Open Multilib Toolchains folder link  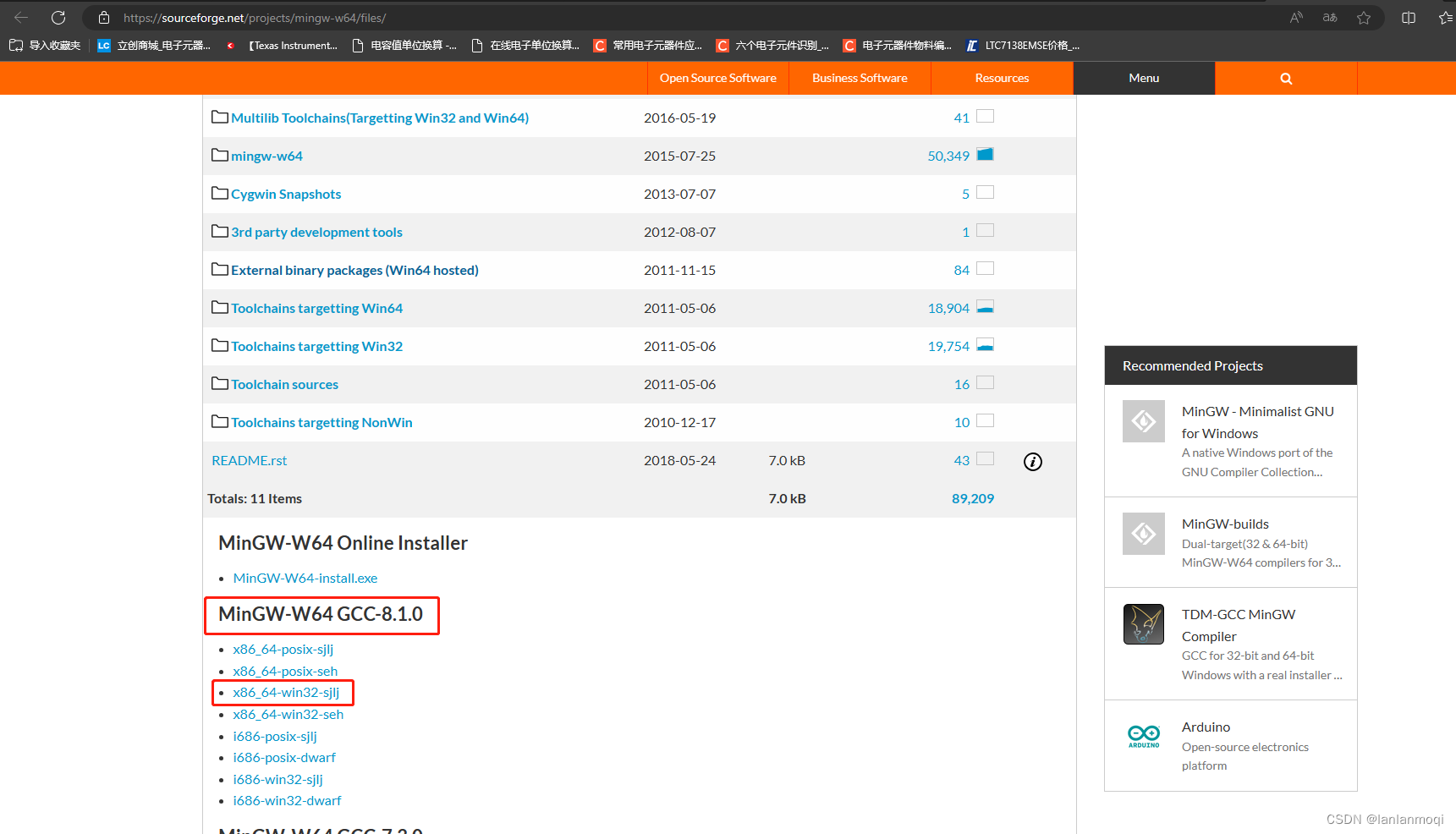tap(380, 118)
